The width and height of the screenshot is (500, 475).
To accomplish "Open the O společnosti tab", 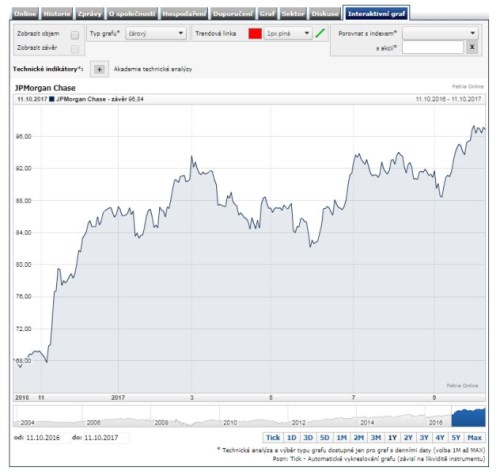I will point(132,14).
